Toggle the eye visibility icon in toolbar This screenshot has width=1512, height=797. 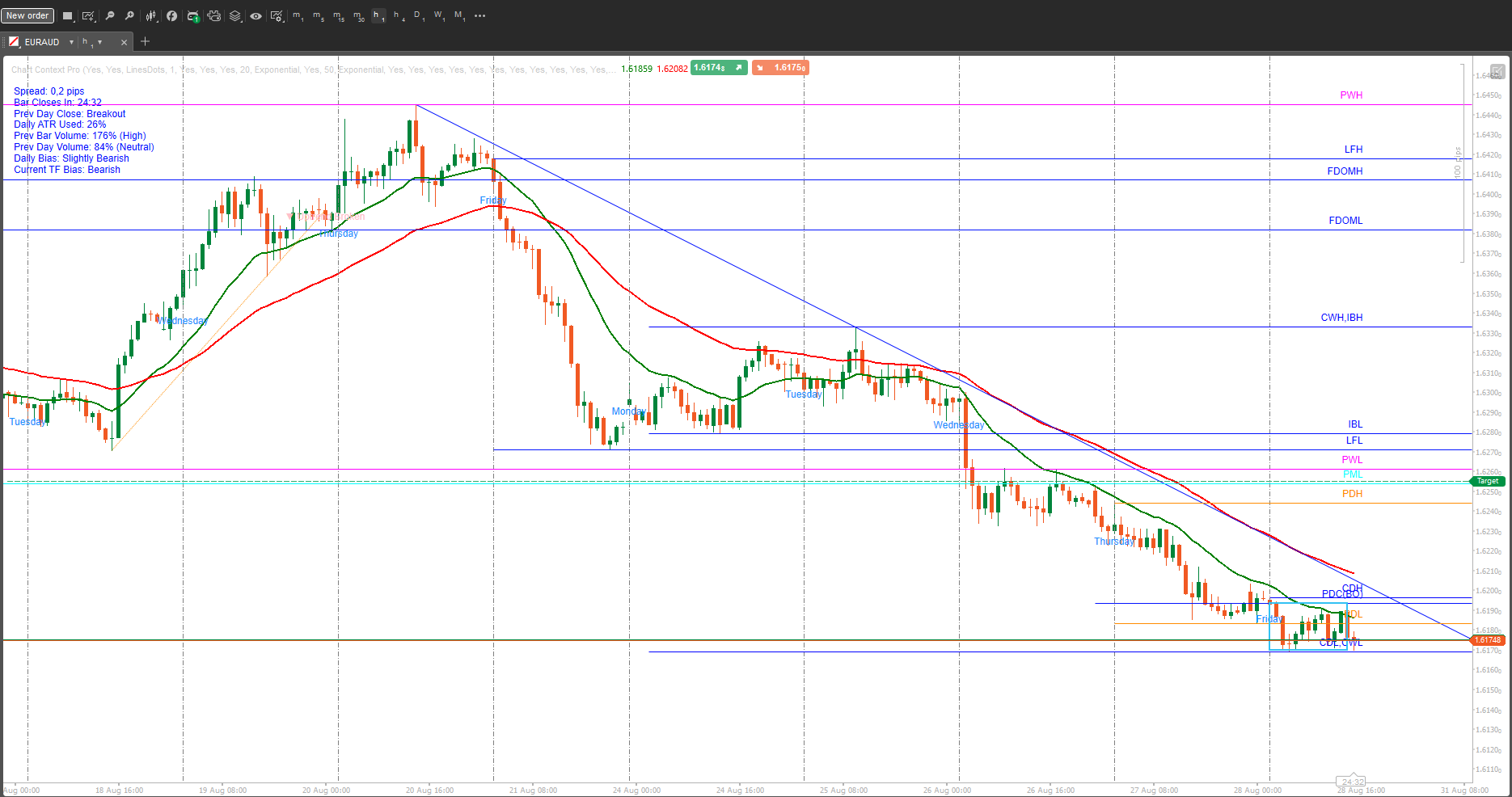(256, 15)
